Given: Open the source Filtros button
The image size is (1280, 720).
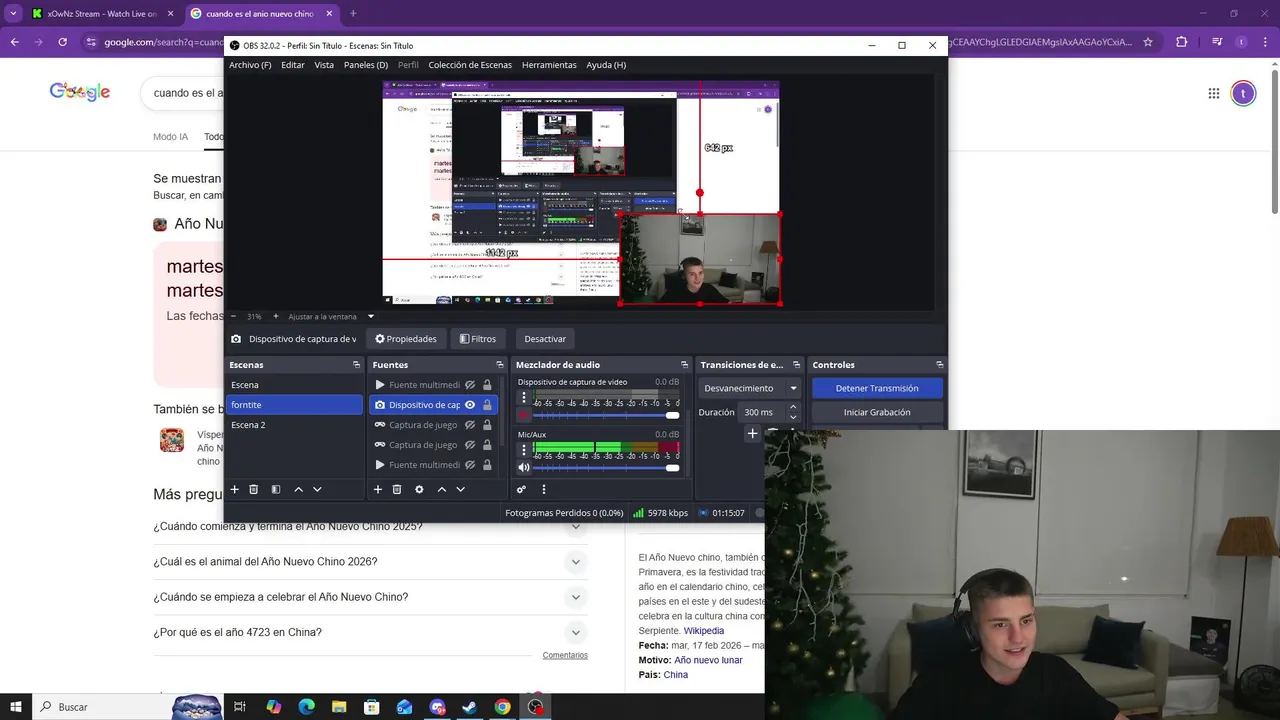Looking at the screenshot, I should [x=478, y=339].
